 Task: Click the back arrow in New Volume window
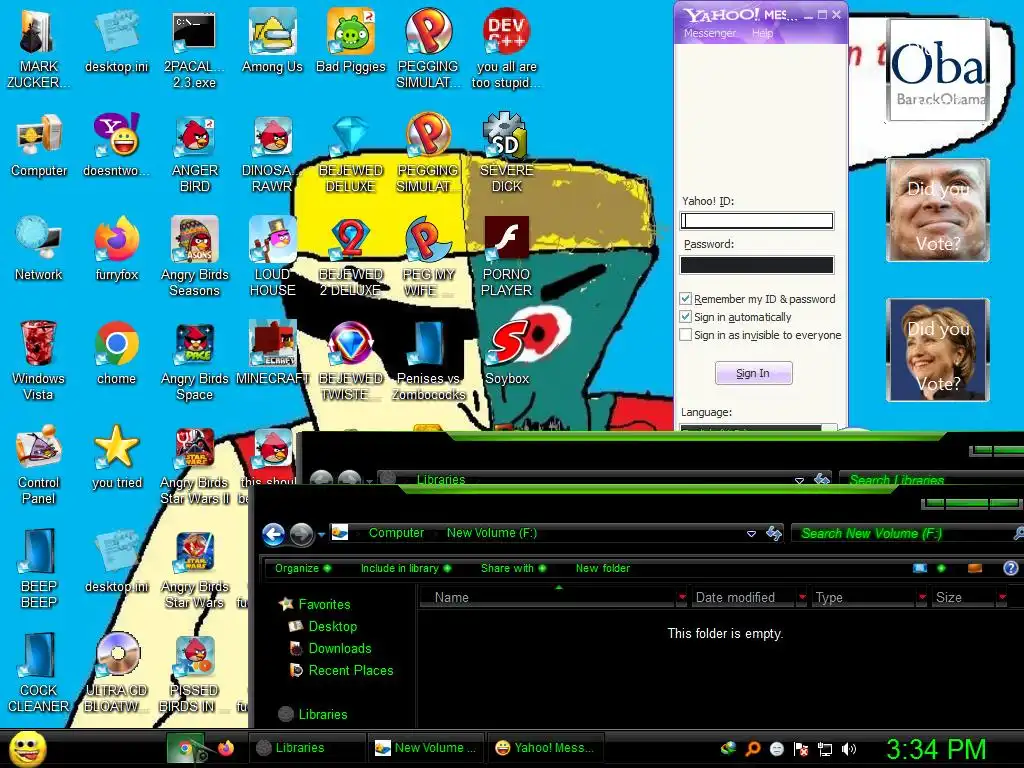274,534
